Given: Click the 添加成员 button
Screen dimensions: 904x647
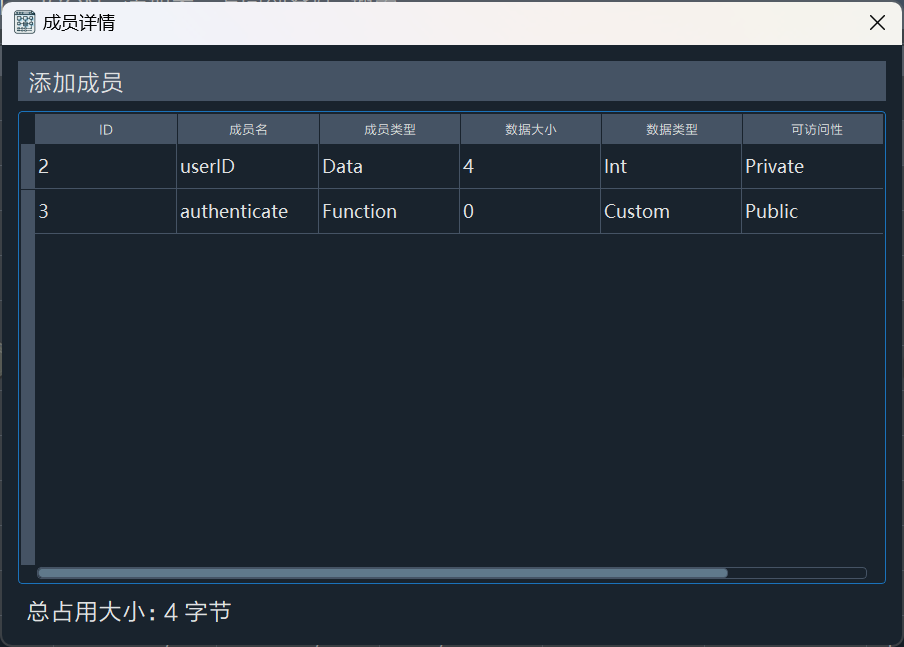Looking at the screenshot, I should tap(451, 82).
